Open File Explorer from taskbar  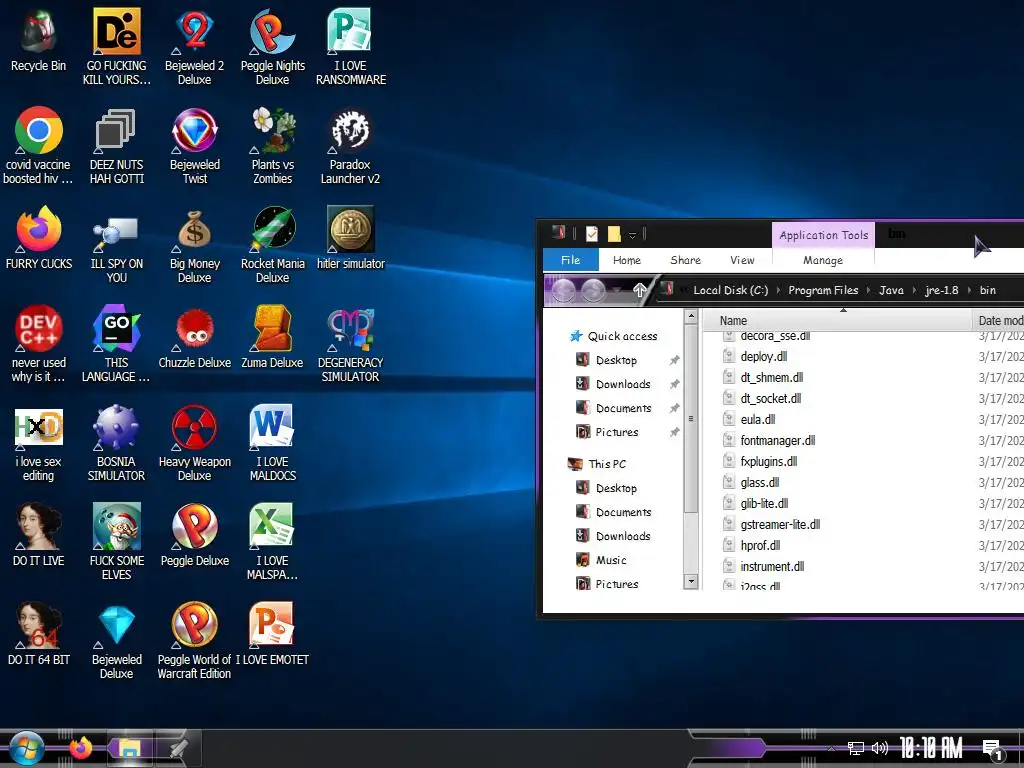pos(129,748)
